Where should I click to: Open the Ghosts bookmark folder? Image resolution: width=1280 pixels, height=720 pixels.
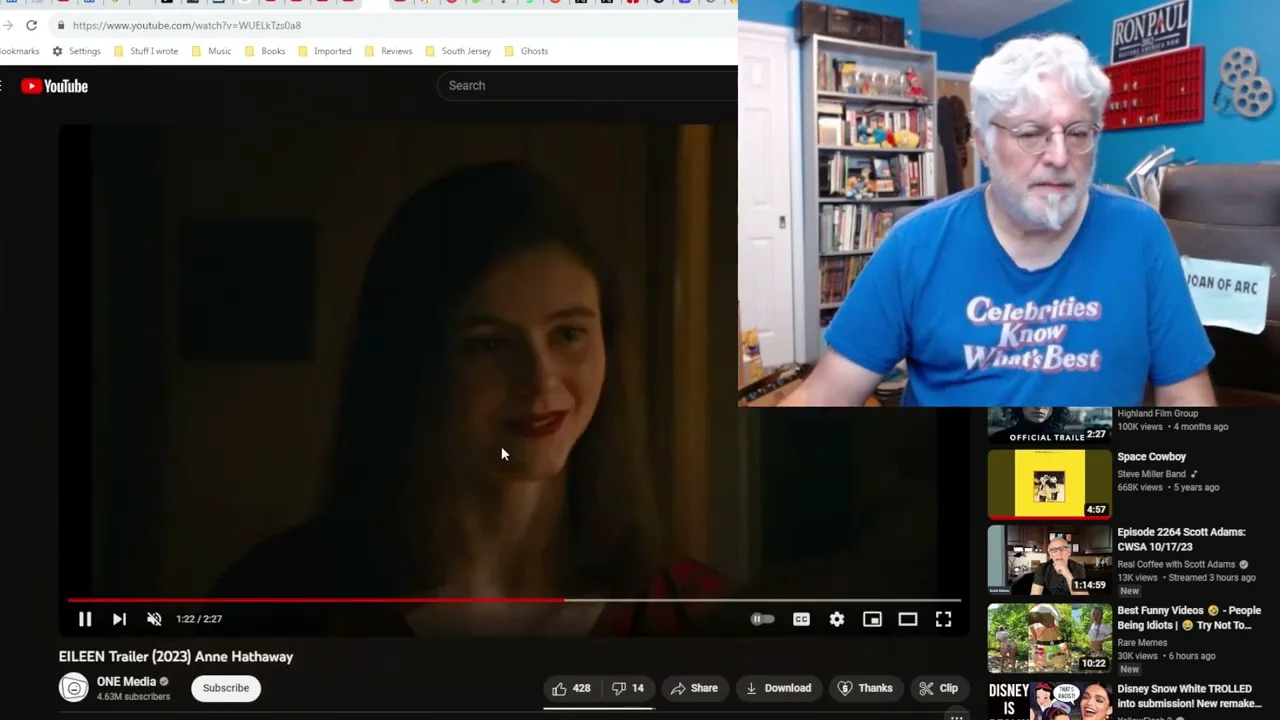coord(526,51)
